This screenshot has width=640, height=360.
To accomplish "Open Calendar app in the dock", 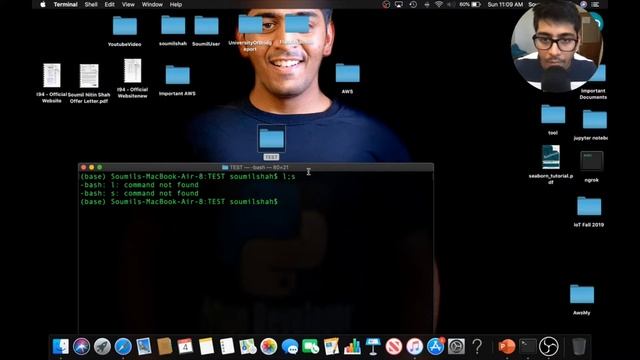I will click(185, 347).
